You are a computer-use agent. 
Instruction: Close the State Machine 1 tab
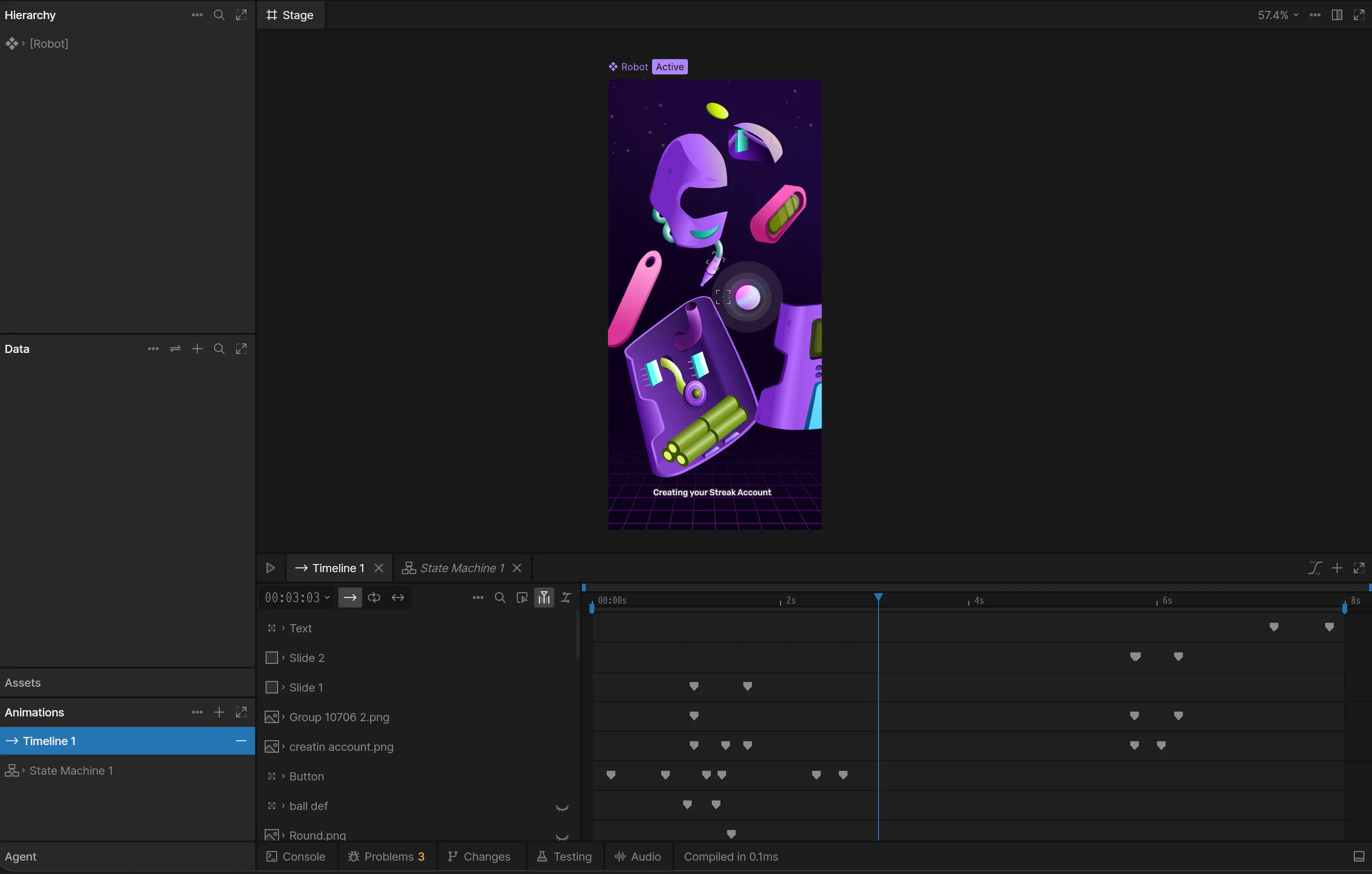point(517,568)
